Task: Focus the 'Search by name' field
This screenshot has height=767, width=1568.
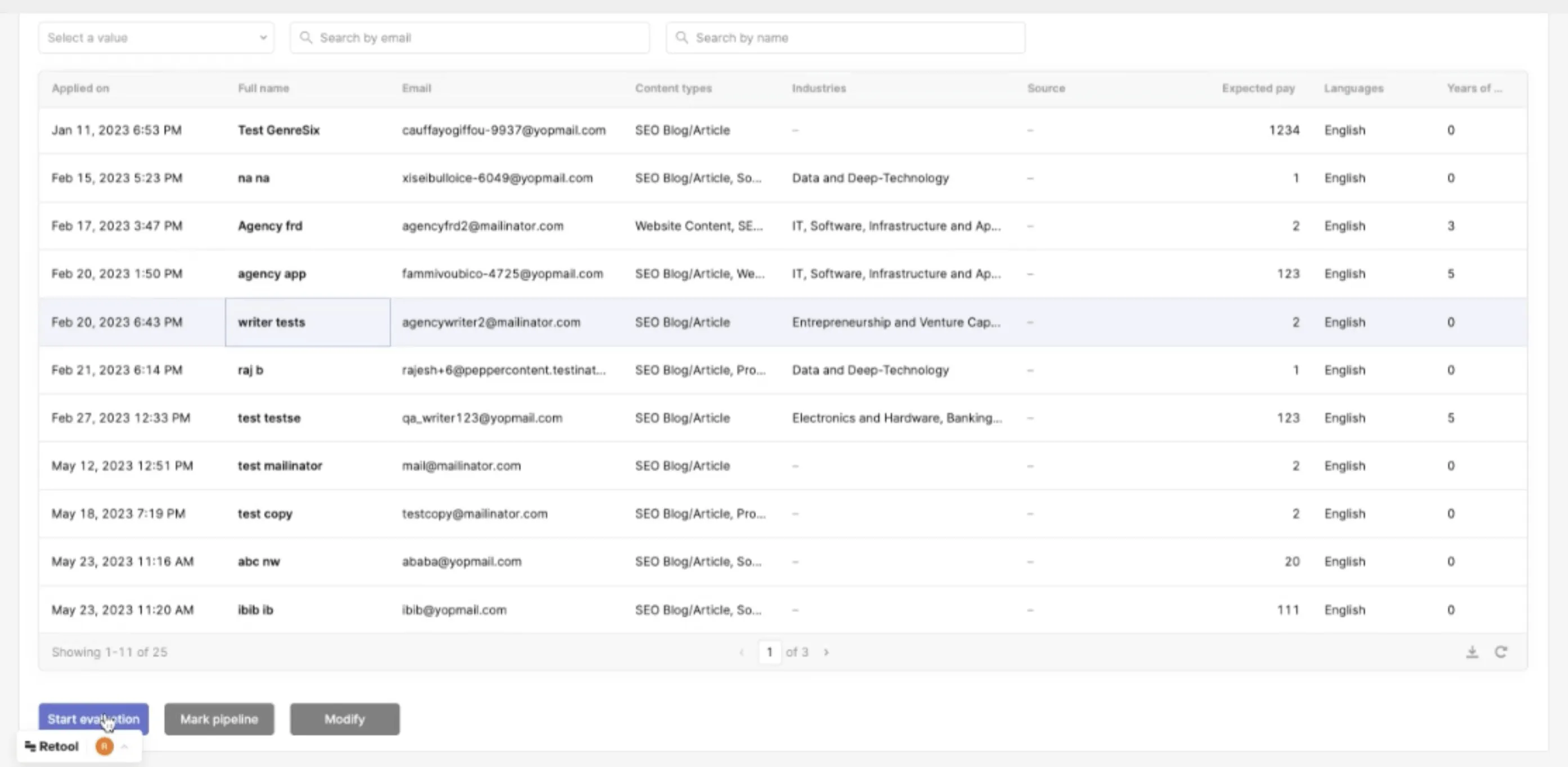Action: pos(845,38)
